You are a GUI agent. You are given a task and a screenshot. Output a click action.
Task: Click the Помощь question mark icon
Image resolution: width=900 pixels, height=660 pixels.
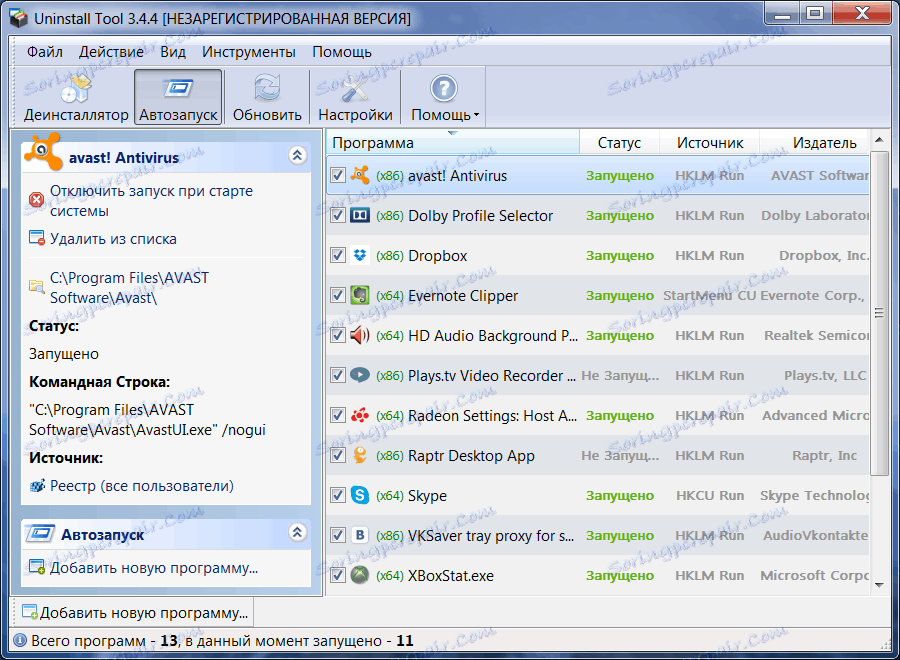click(443, 88)
